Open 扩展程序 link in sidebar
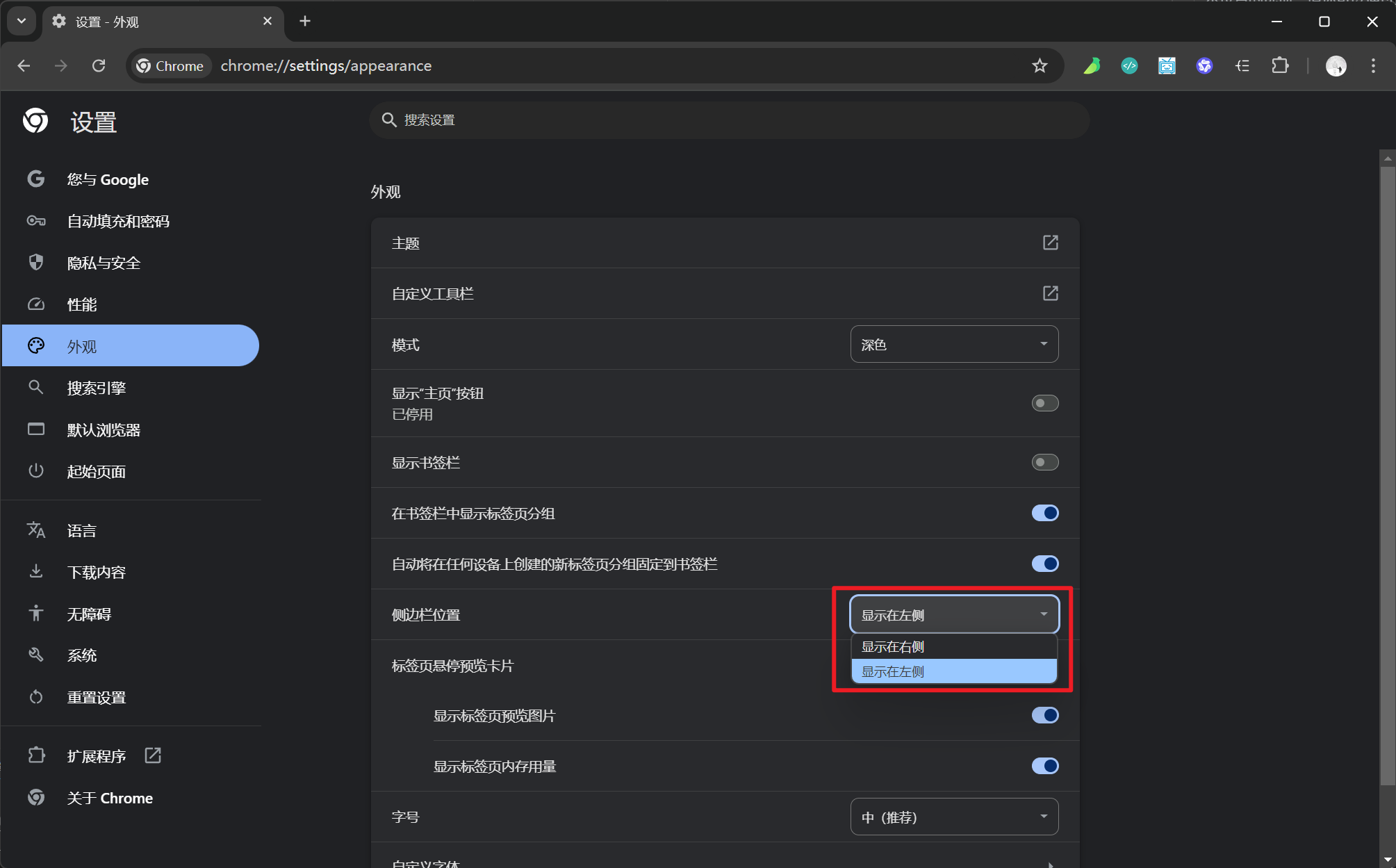This screenshot has width=1396, height=868. point(96,756)
